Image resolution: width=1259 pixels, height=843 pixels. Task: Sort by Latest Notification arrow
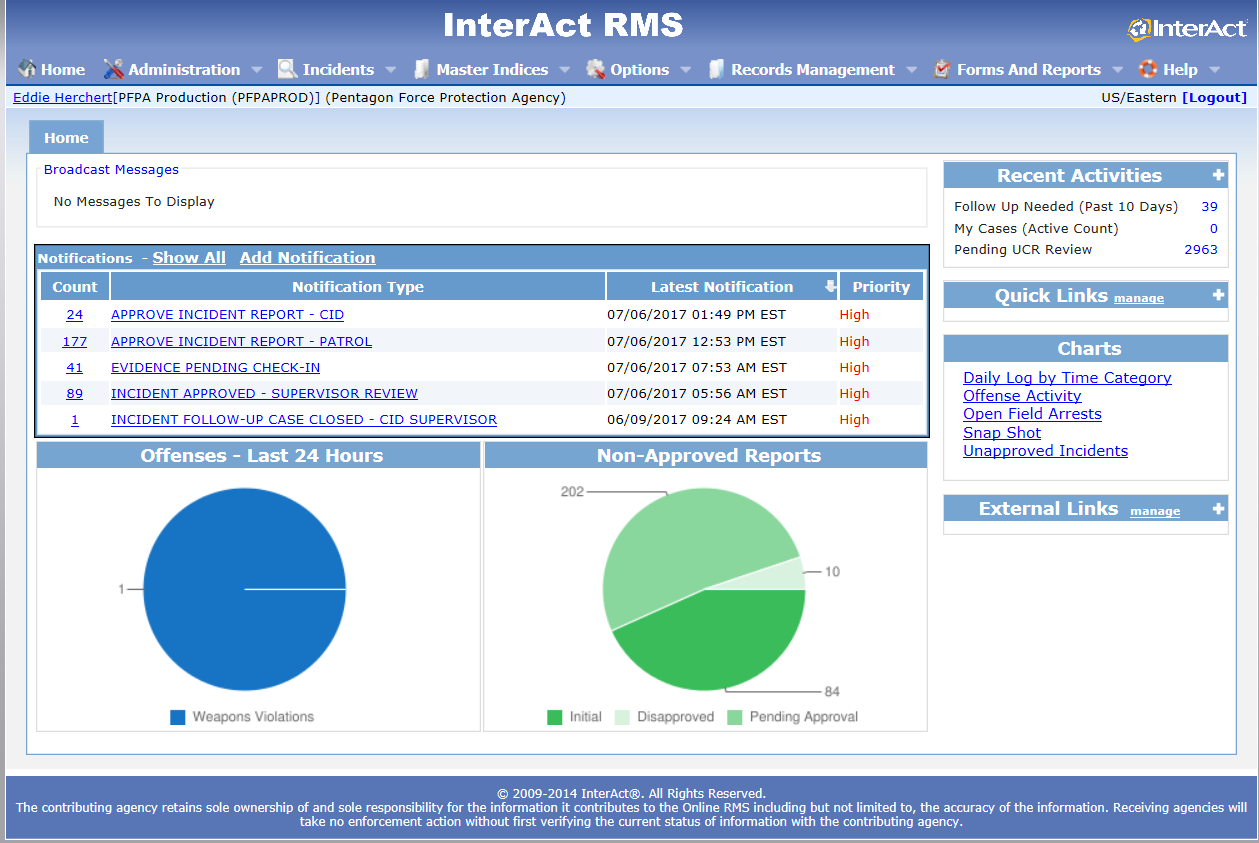[x=830, y=287]
